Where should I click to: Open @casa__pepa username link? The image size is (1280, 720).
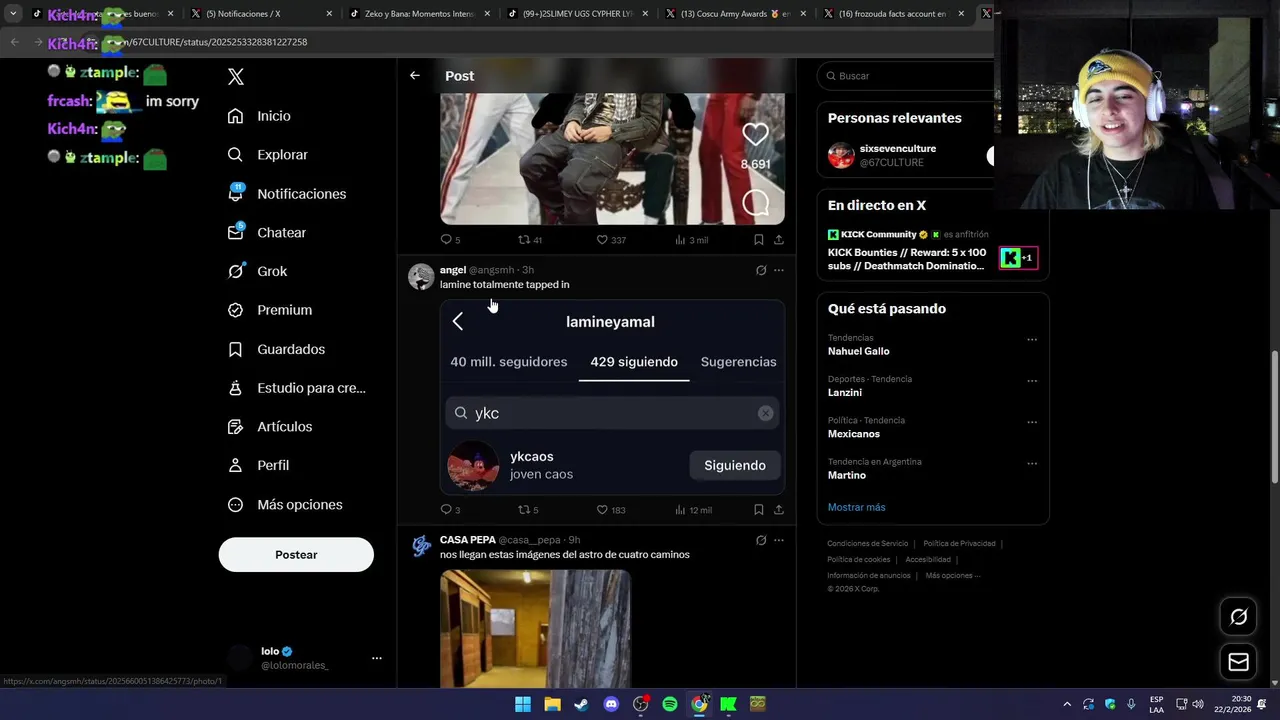(x=530, y=540)
